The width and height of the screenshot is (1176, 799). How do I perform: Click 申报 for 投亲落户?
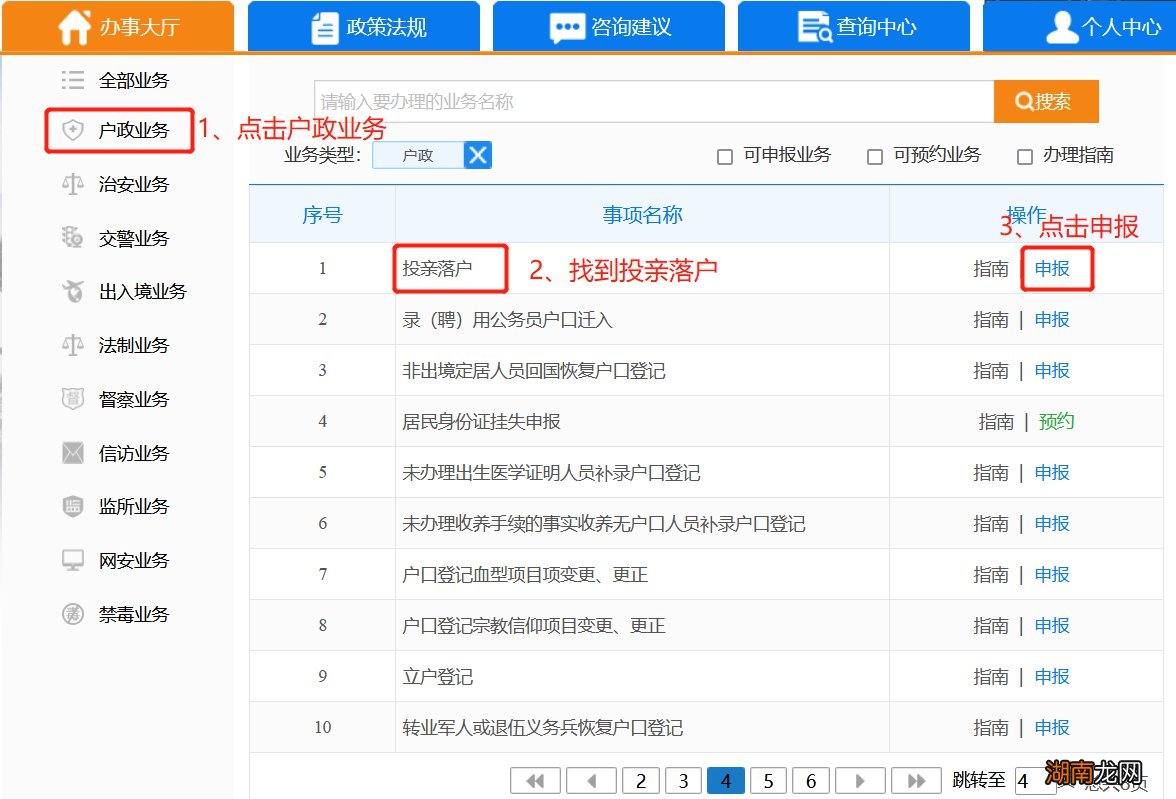click(x=1053, y=268)
